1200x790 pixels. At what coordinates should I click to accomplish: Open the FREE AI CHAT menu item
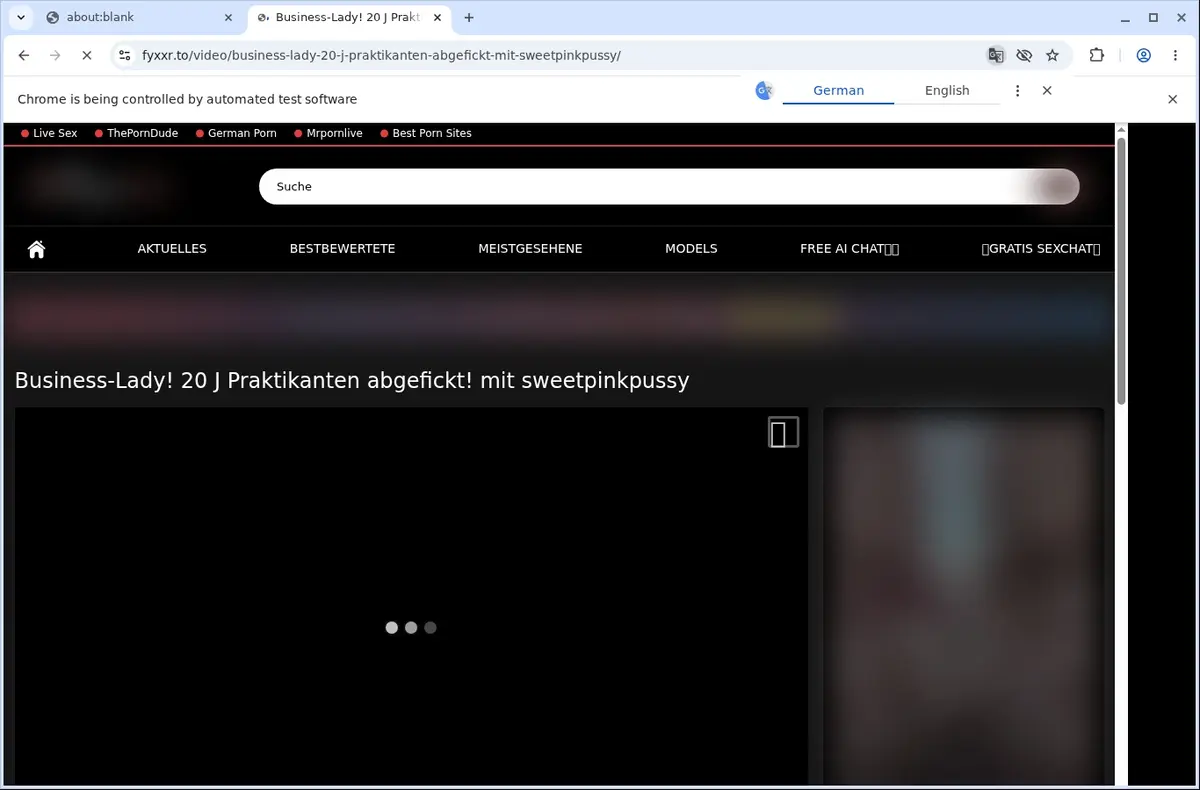click(x=849, y=249)
